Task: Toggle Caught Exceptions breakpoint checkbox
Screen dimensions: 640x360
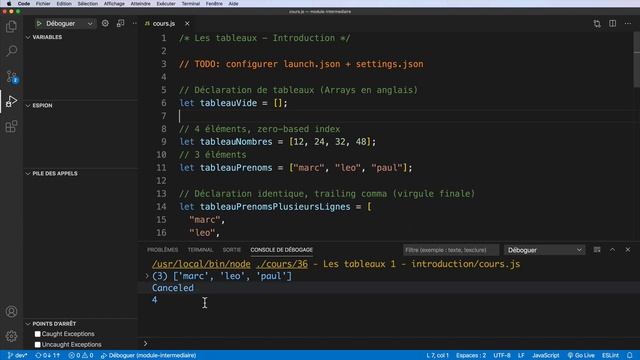Action: [38, 334]
